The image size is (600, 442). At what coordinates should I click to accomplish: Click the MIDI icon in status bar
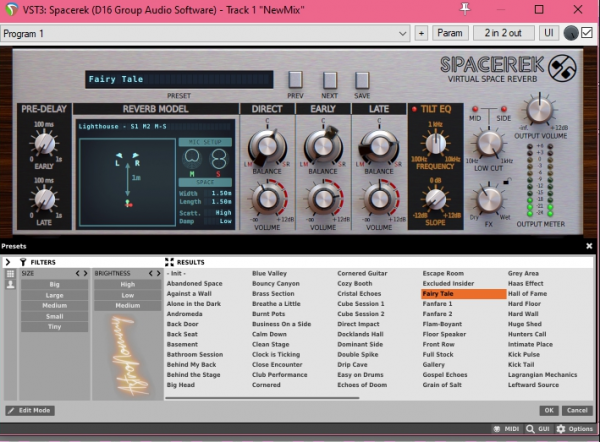pyautogui.click(x=497, y=429)
